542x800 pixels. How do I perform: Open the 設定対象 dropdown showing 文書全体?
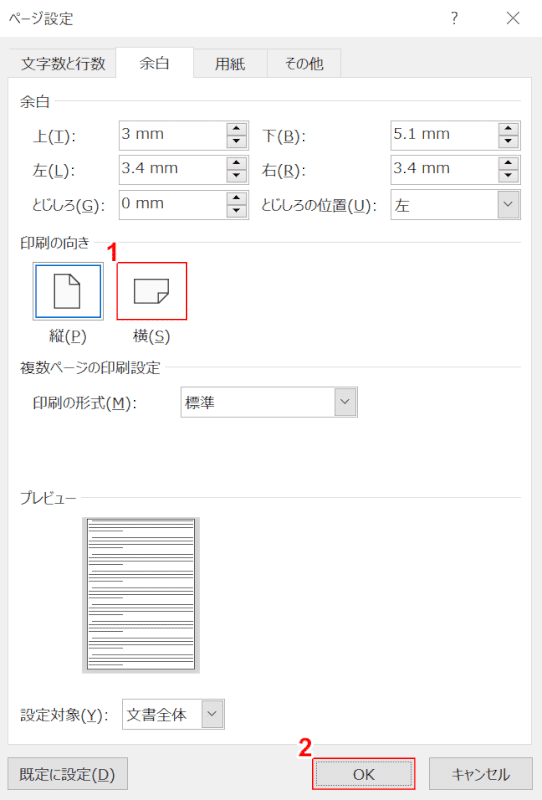click(x=173, y=714)
